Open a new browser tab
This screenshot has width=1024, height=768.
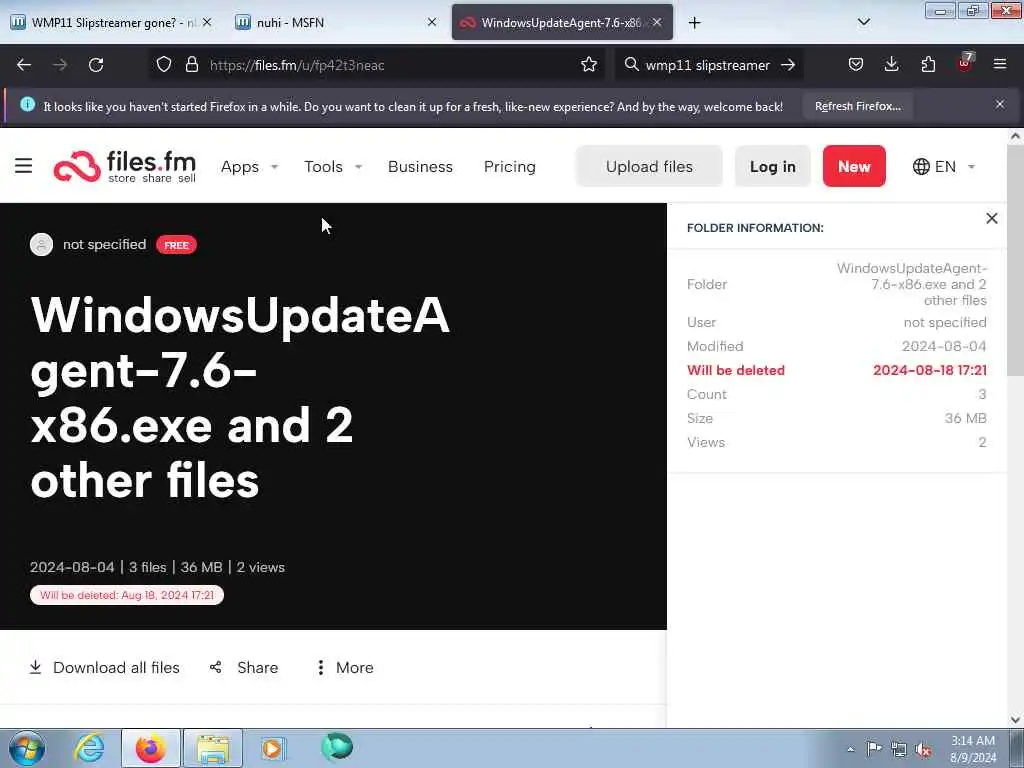click(x=694, y=23)
